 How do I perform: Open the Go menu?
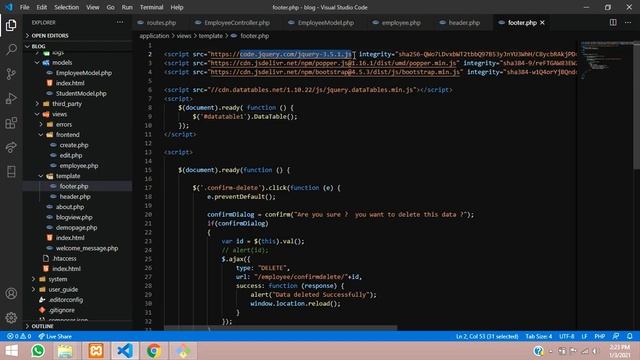click(x=111, y=7)
